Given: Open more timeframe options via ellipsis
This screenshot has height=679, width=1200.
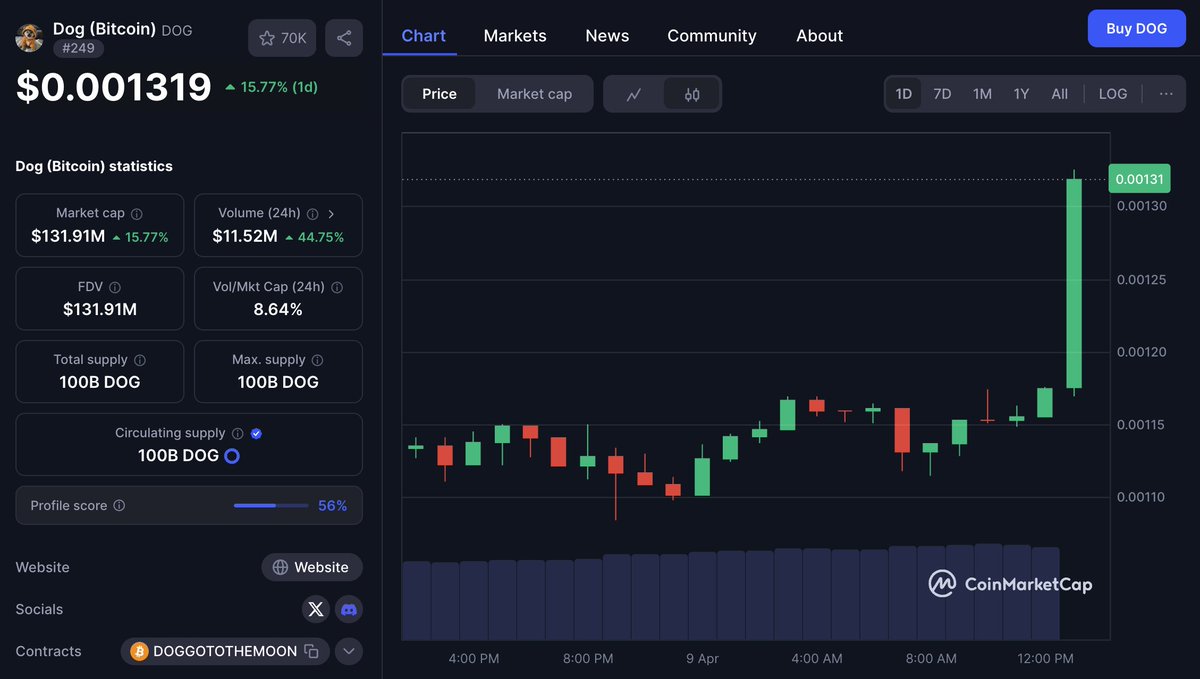Looking at the screenshot, I should 1165,93.
